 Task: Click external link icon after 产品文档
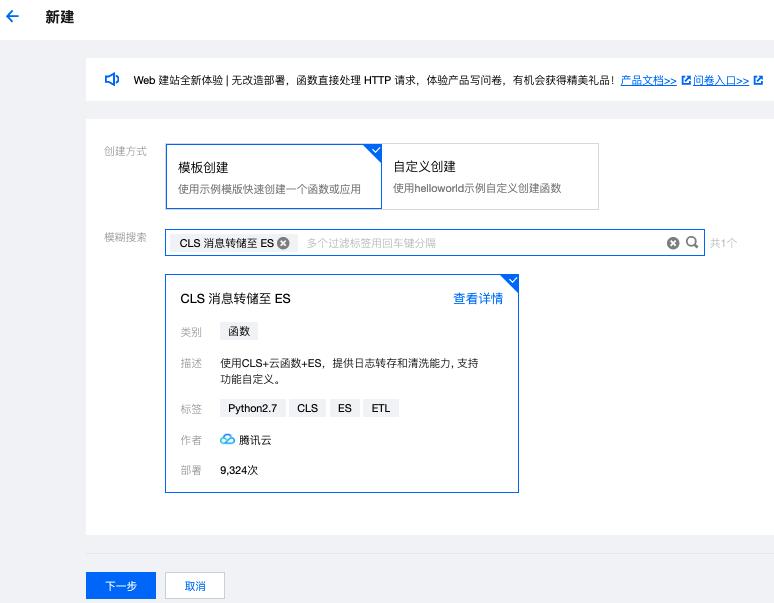coord(686,80)
